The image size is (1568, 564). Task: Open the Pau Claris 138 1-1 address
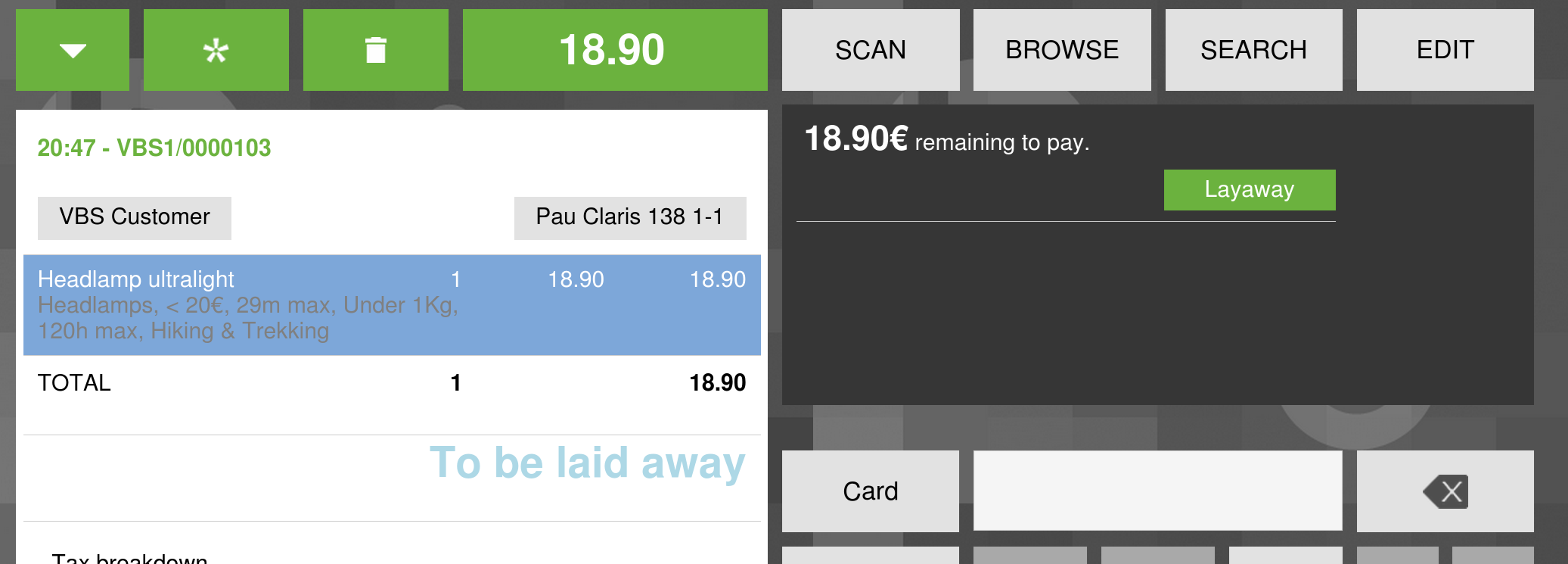click(629, 217)
